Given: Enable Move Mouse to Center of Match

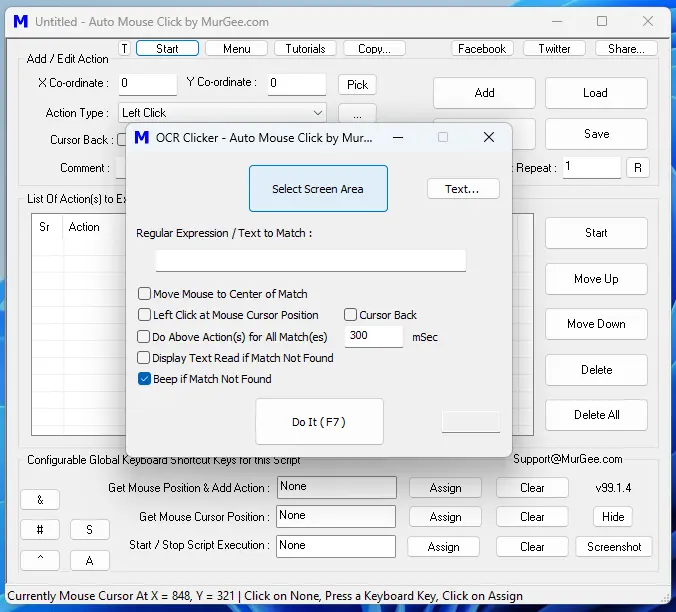Looking at the screenshot, I should [x=144, y=294].
